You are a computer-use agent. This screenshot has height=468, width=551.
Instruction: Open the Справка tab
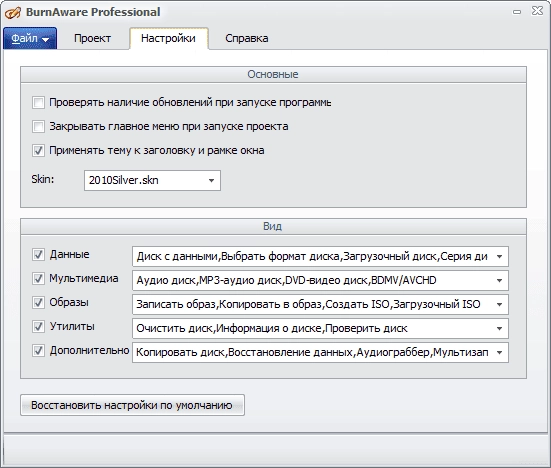(x=247, y=38)
